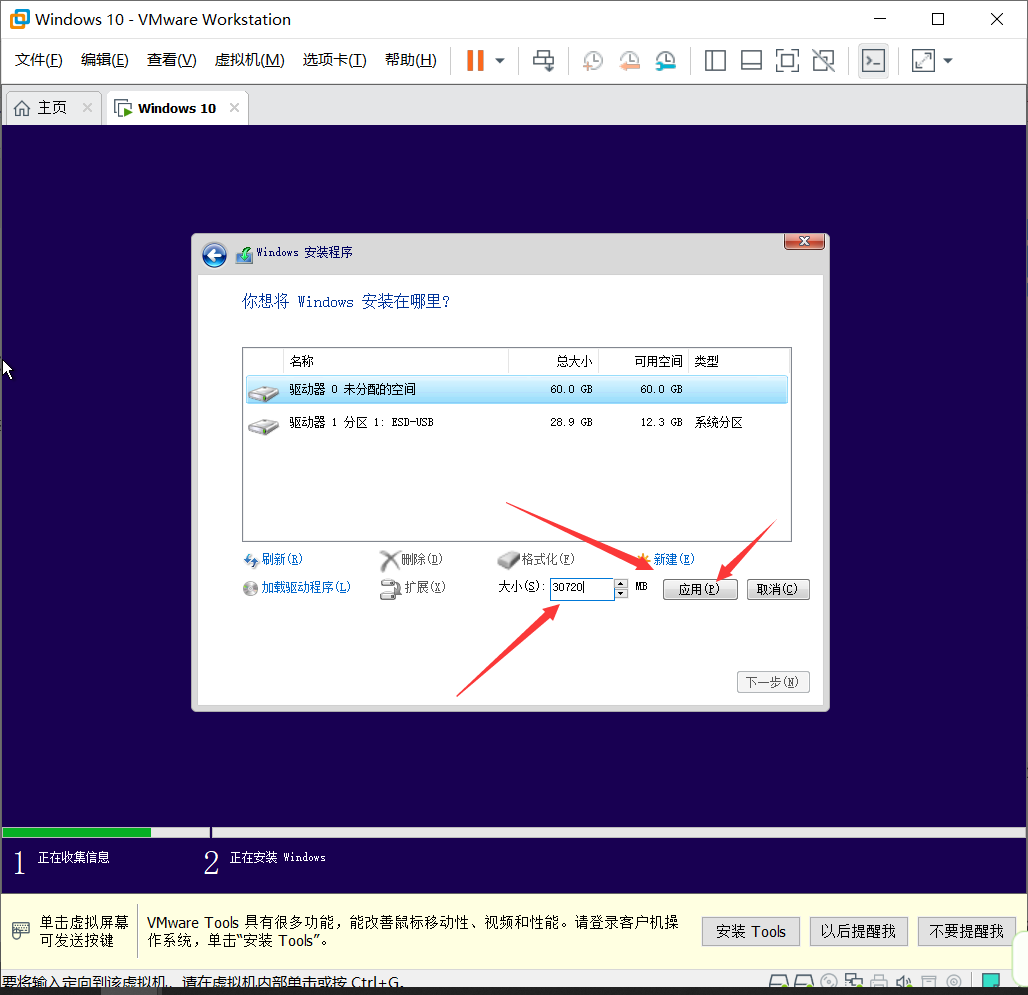Image resolution: width=1028 pixels, height=995 pixels.
Task: Click the drive icon beside 扩展
Action: click(x=391, y=589)
